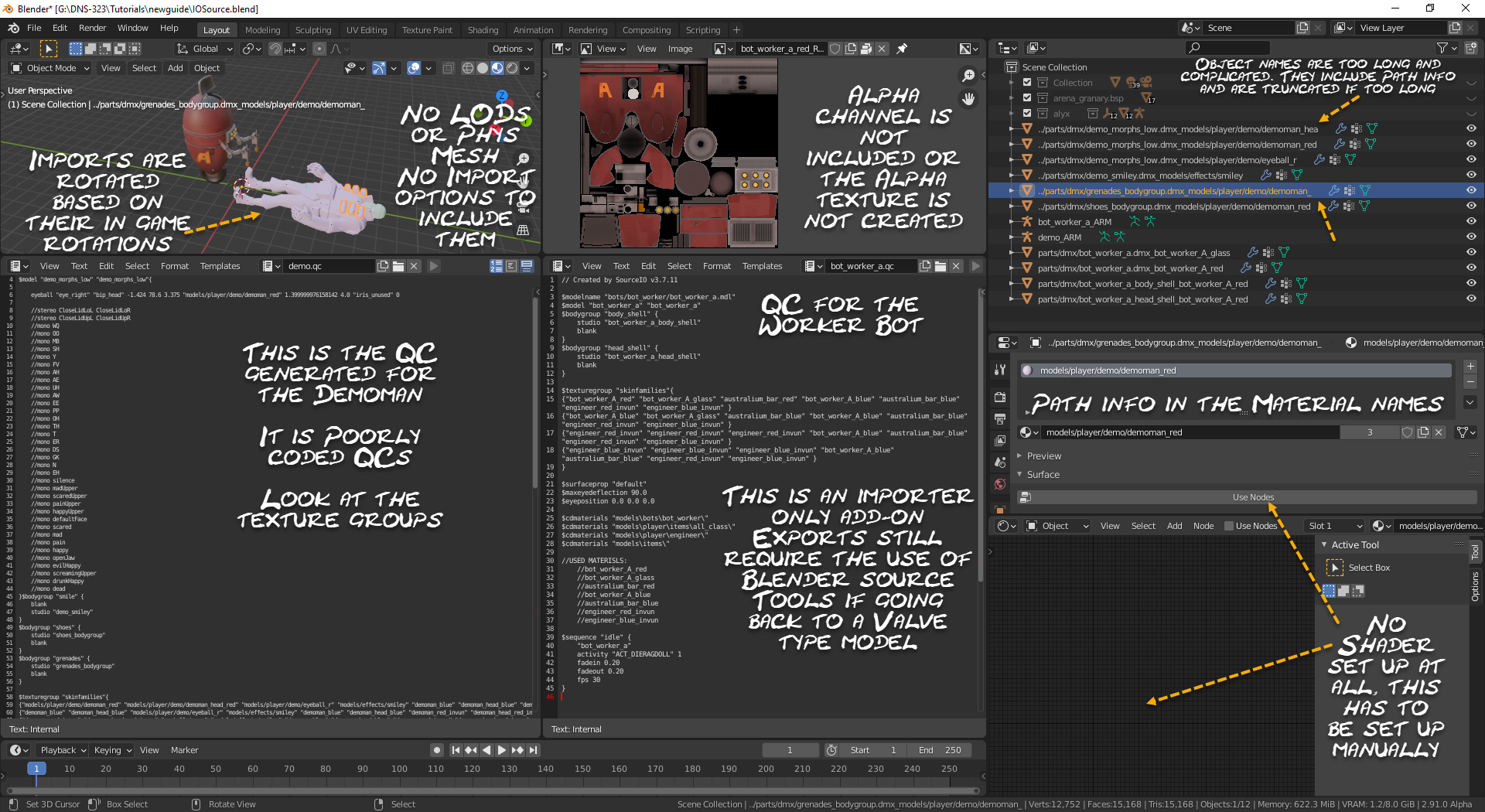The width and height of the screenshot is (1485, 812).
Task: Unlink the demoman_red material
Action: pos(1439,432)
